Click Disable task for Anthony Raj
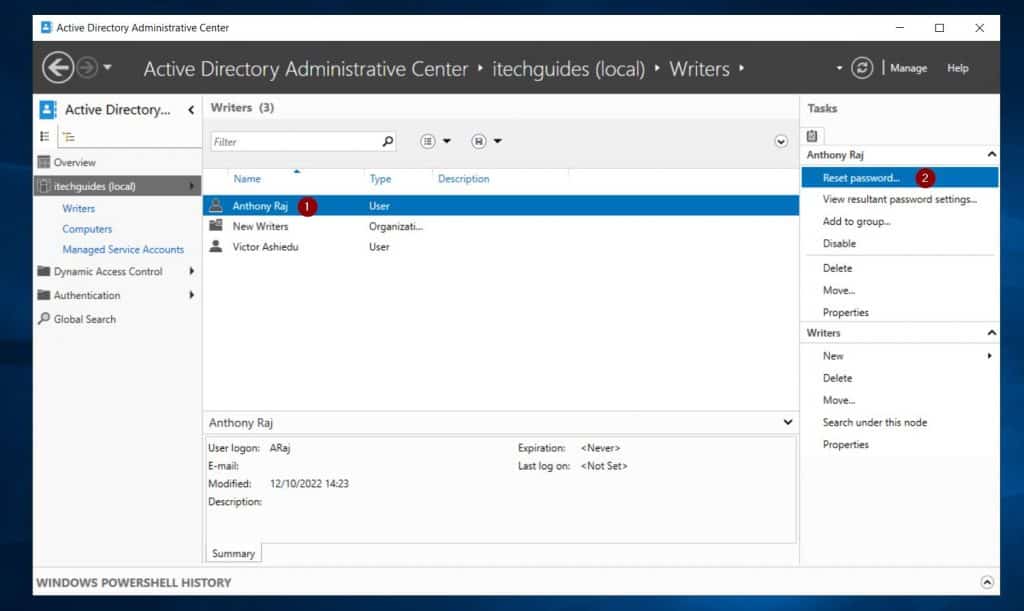Viewport: 1024px width, 611px height. (839, 243)
